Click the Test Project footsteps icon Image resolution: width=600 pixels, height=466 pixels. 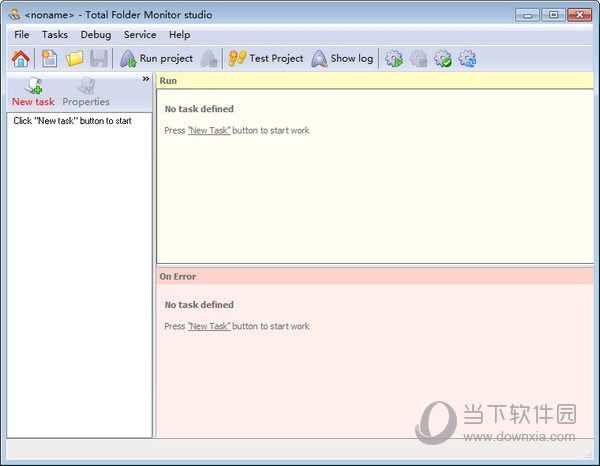pyautogui.click(x=237, y=59)
